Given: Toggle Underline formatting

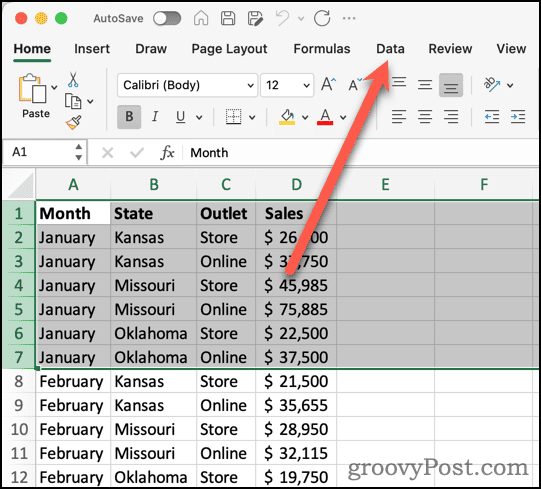Looking at the screenshot, I should point(180,117).
